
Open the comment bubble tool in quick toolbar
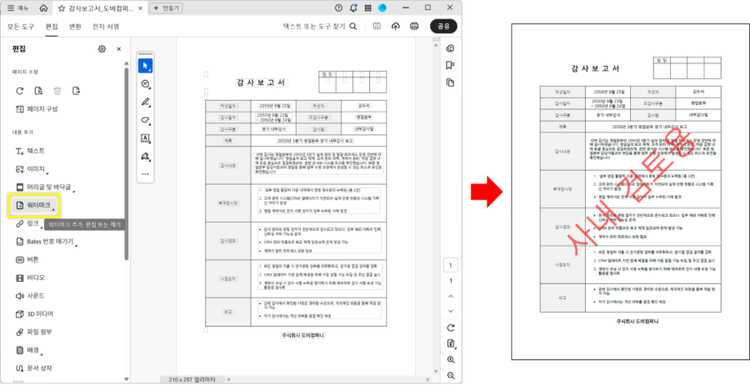(145, 84)
